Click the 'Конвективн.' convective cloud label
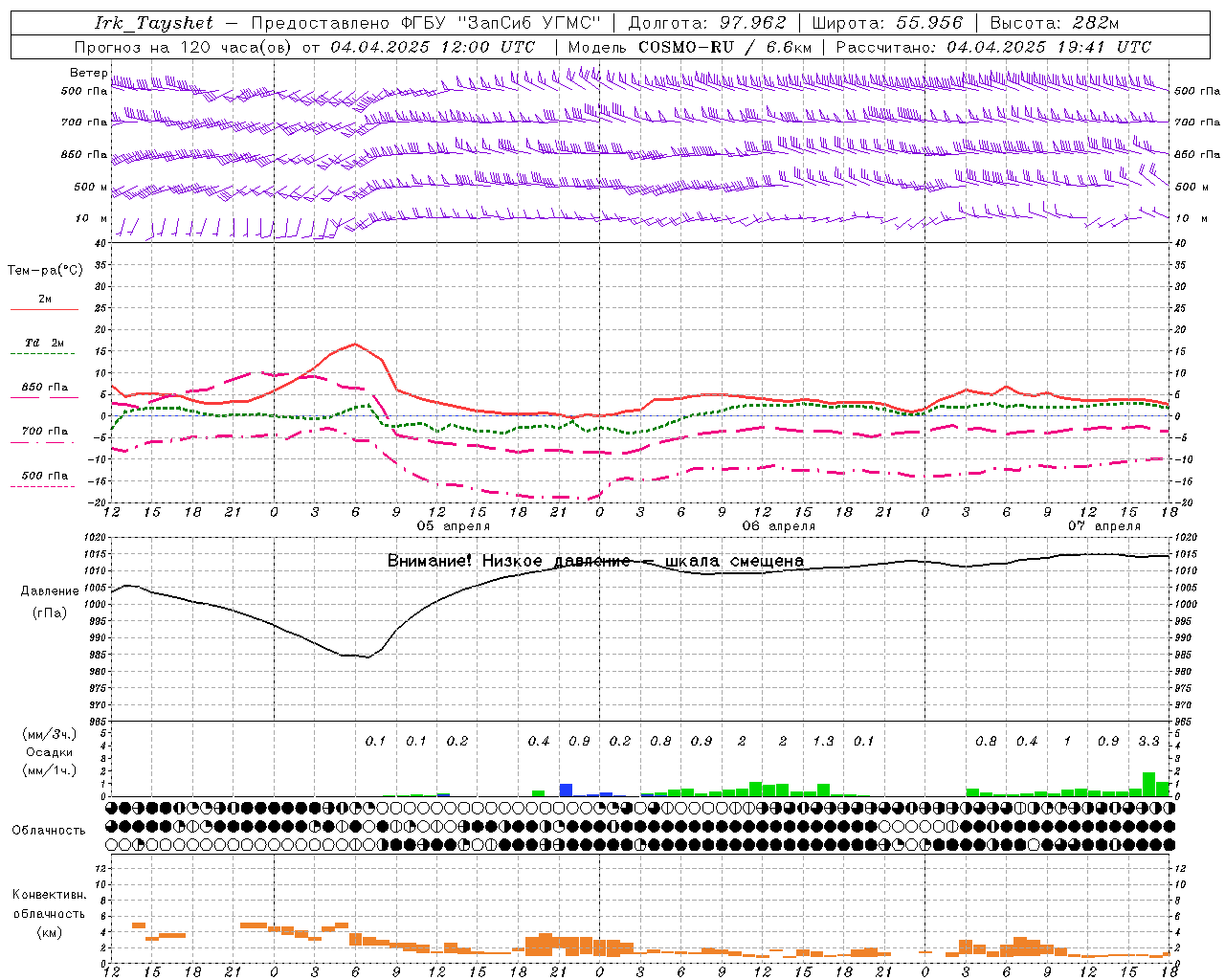Viewport: 1225px width, 980px height. 49,895
